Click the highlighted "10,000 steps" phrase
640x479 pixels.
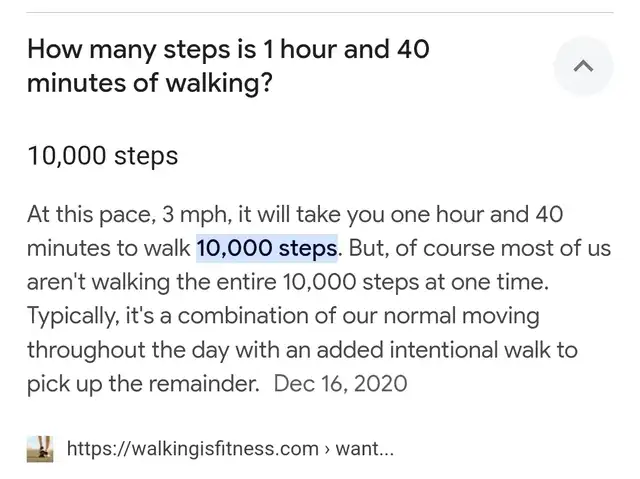(x=267, y=248)
